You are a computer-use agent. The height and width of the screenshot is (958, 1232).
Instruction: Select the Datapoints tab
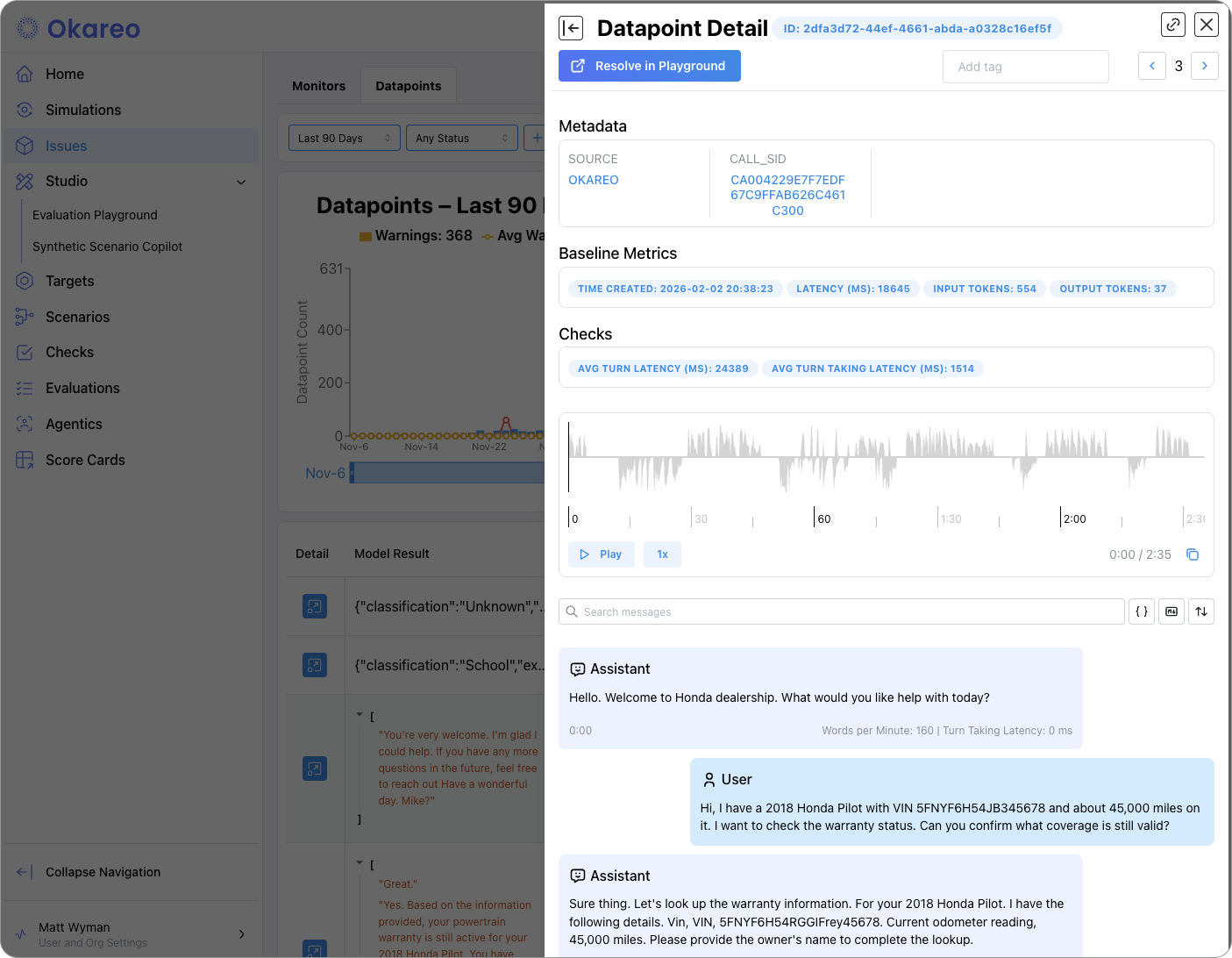pyautogui.click(x=408, y=85)
